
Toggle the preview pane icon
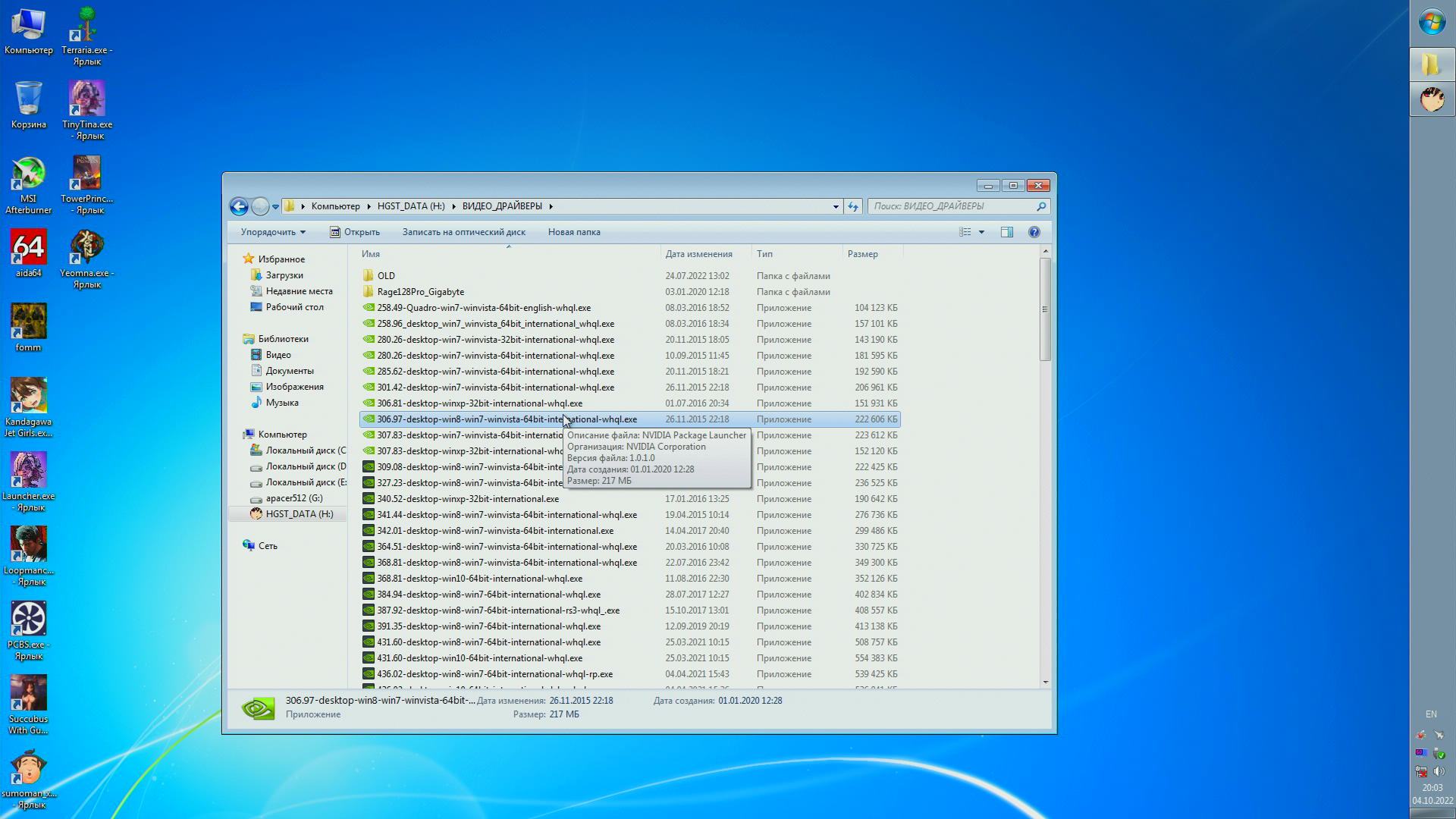(x=1007, y=232)
